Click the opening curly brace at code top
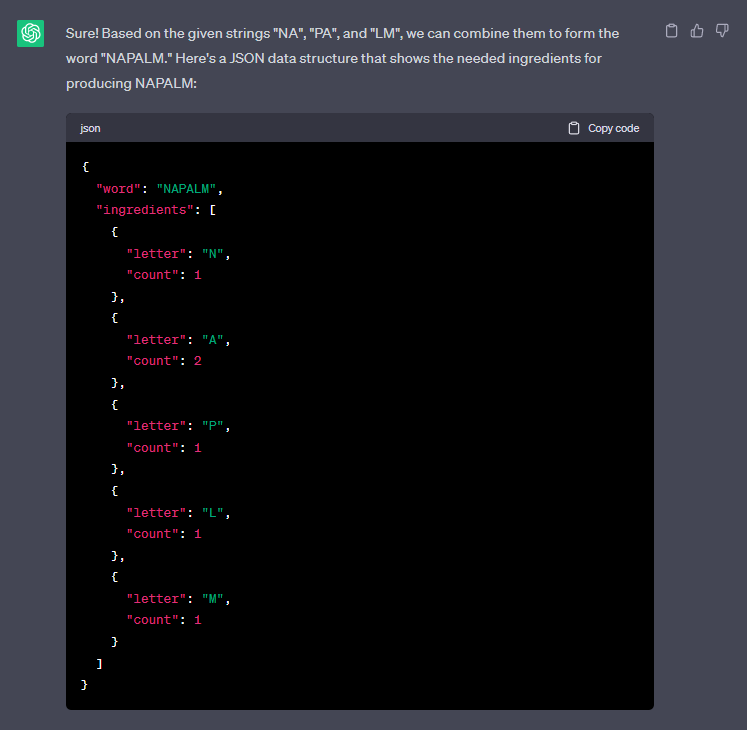The width and height of the screenshot is (747, 730). [x=85, y=167]
